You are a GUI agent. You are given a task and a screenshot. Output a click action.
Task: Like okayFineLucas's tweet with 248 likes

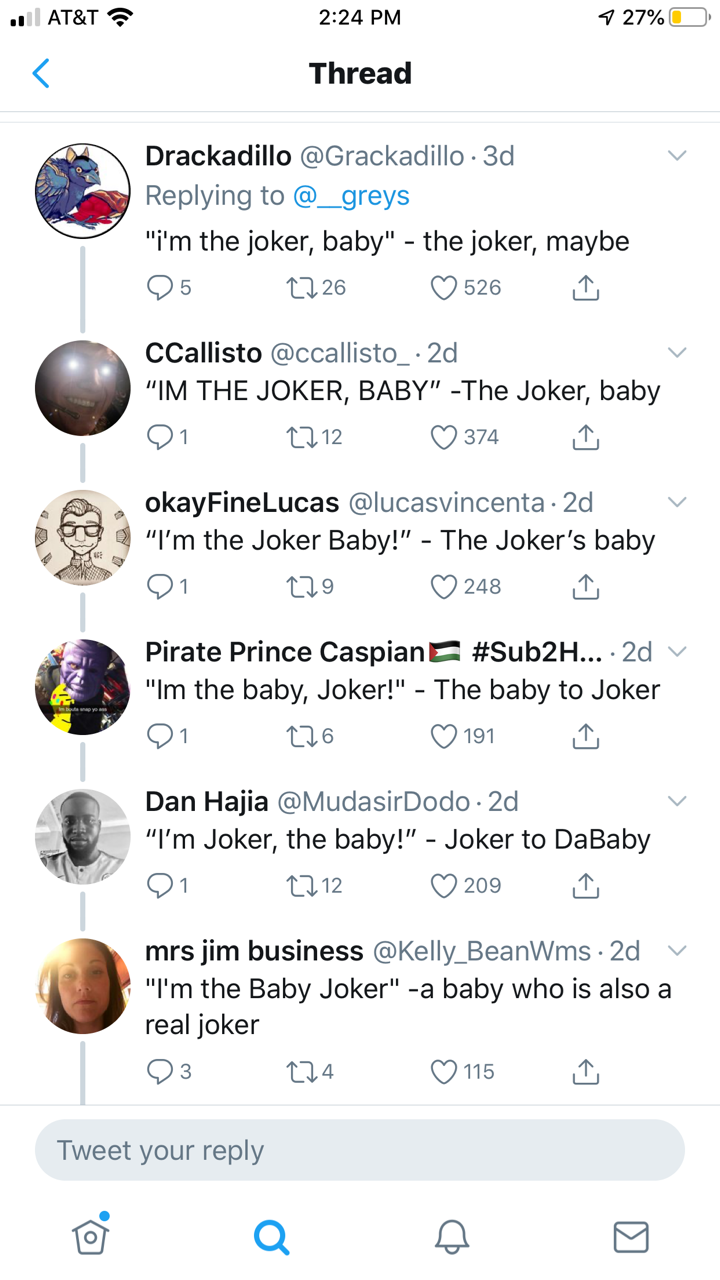(x=444, y=587)
